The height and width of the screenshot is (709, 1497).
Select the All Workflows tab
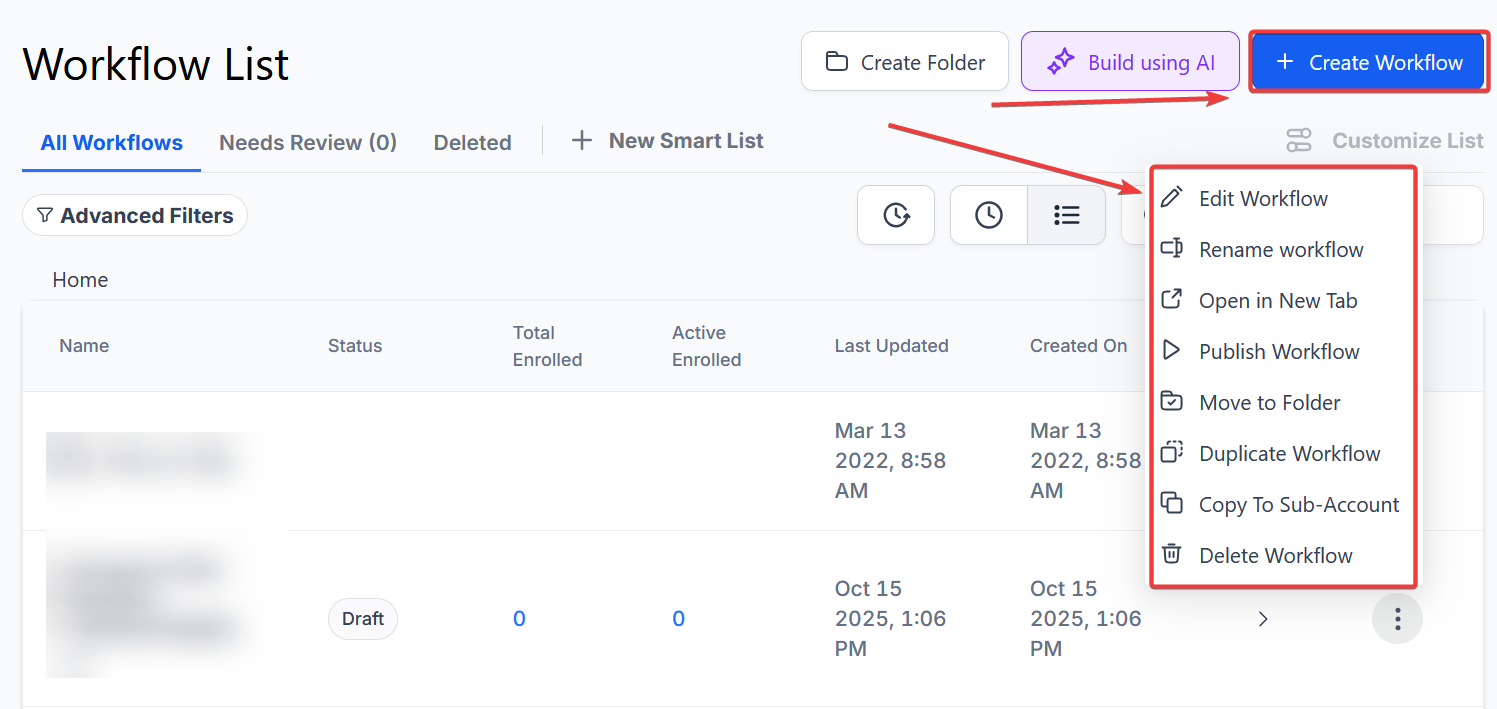[x=111, y=142]
